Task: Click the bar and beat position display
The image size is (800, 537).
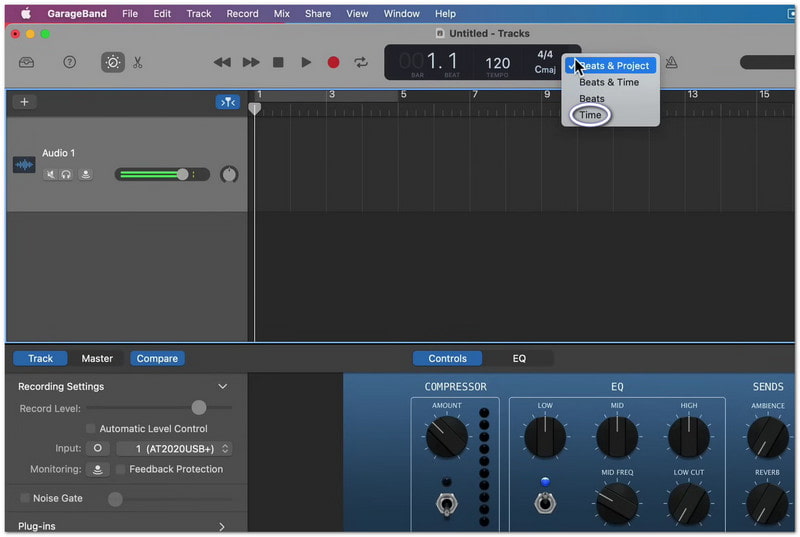Action: 430,62
